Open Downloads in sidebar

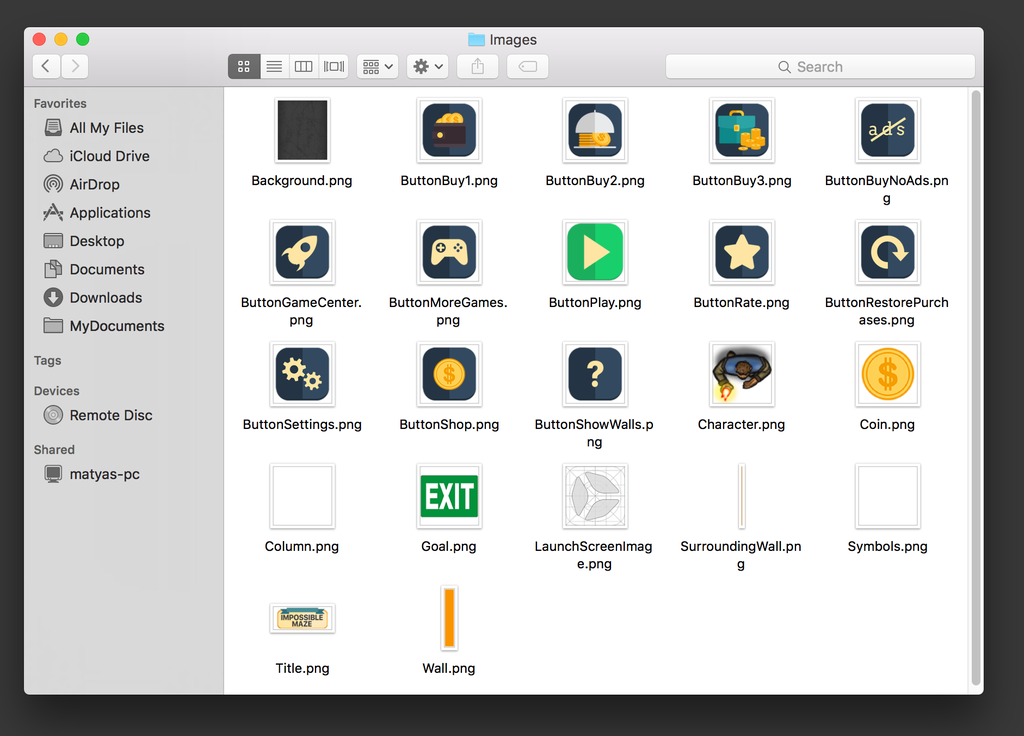pyautogui.click(x=93, y=298)
